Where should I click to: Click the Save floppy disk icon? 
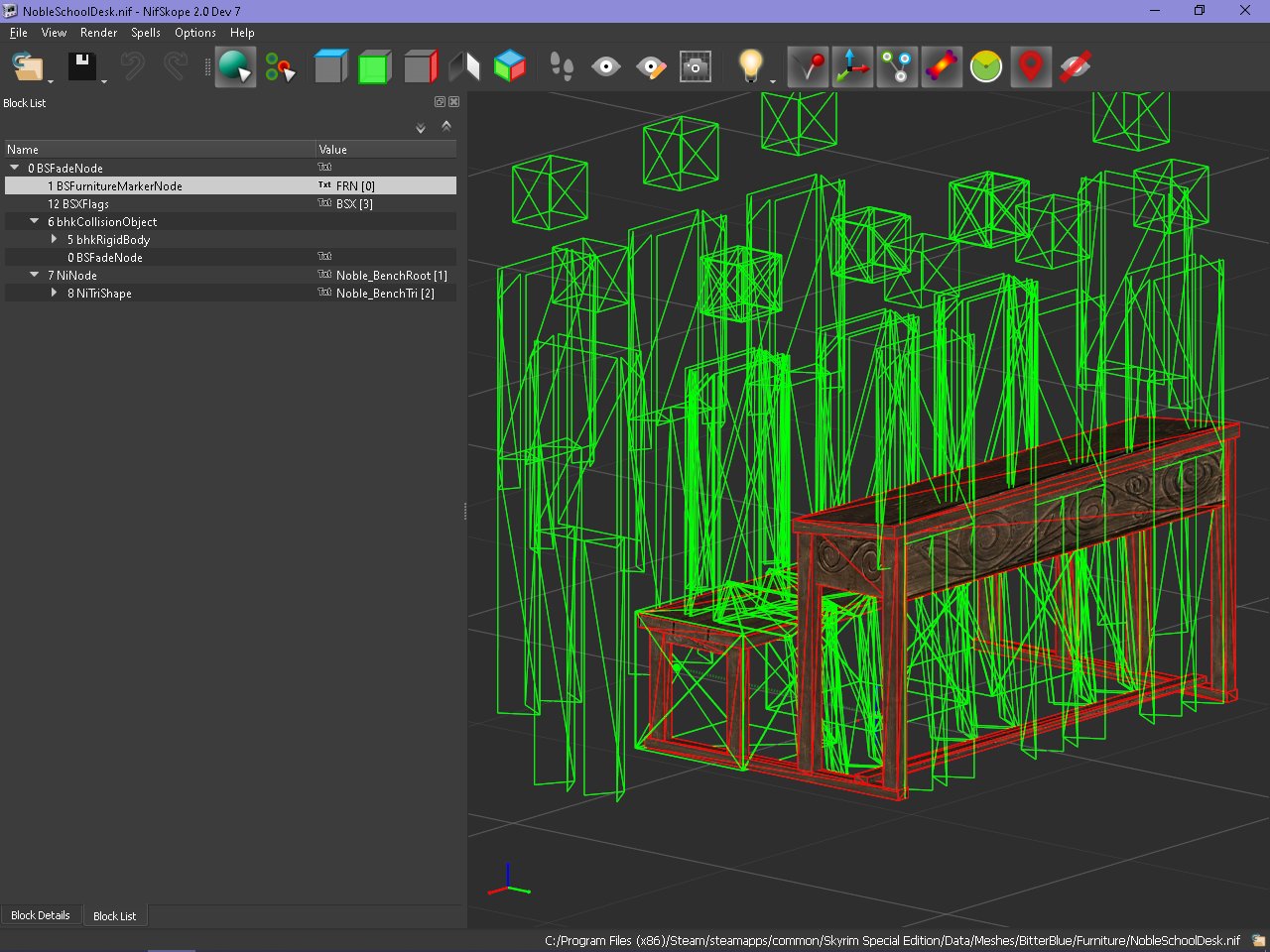point(81,67)
